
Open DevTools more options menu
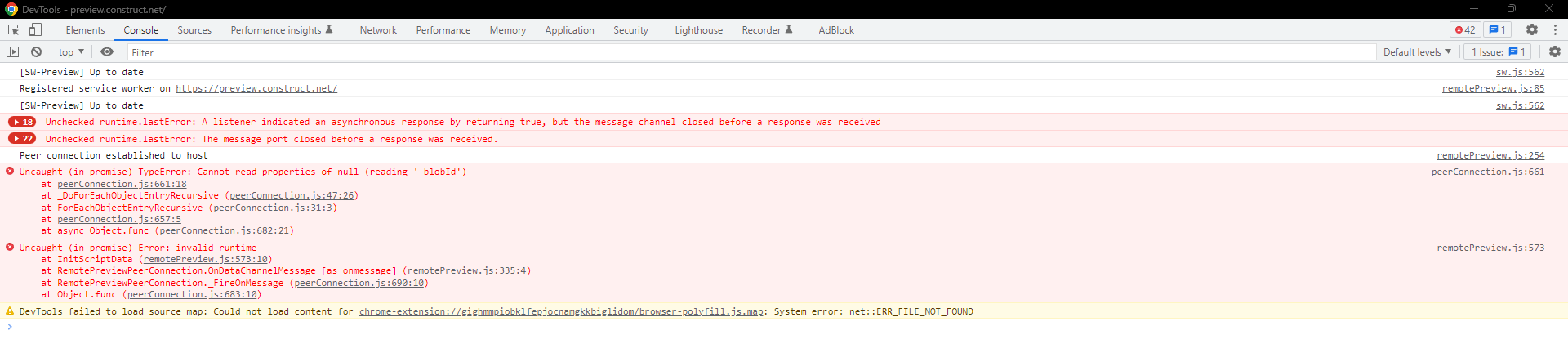click(1555, 29)
